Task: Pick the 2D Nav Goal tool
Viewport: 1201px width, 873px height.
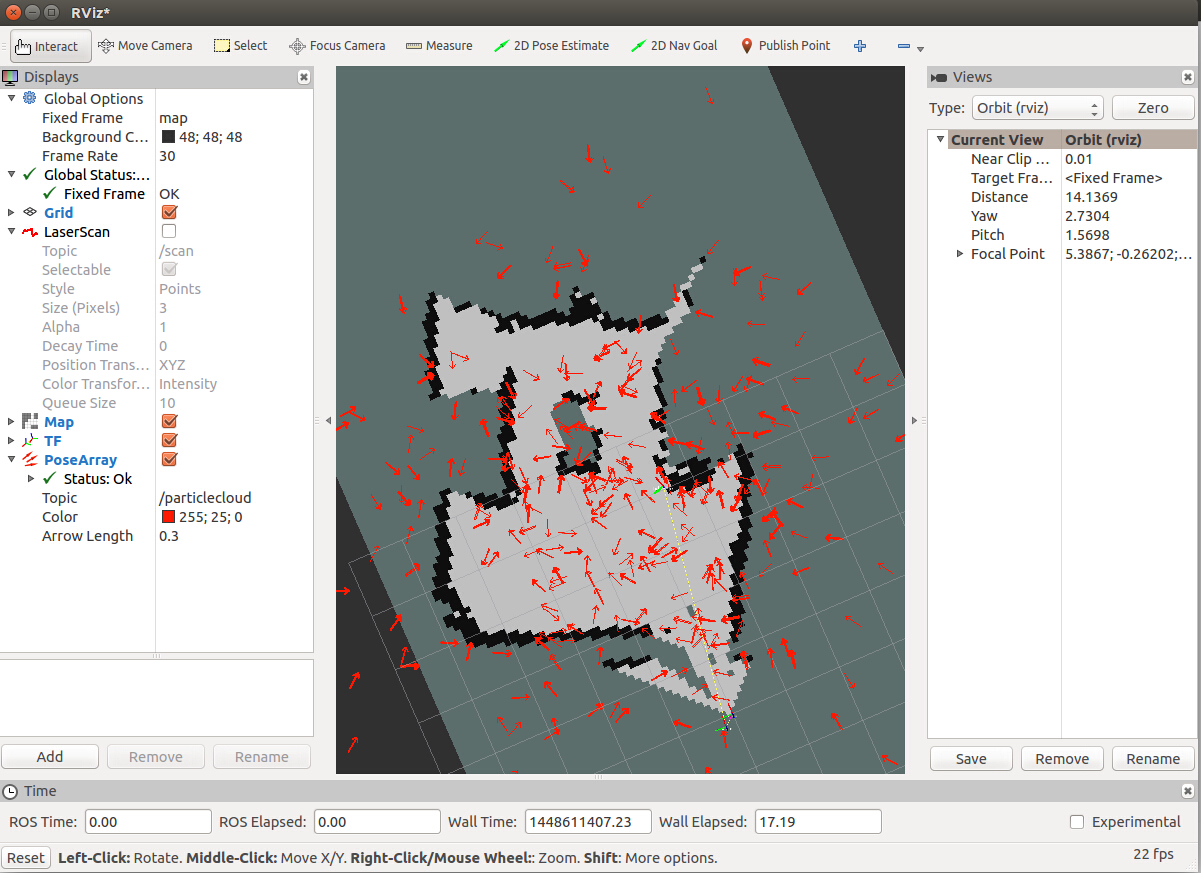Action: click(x=675, y=46)
